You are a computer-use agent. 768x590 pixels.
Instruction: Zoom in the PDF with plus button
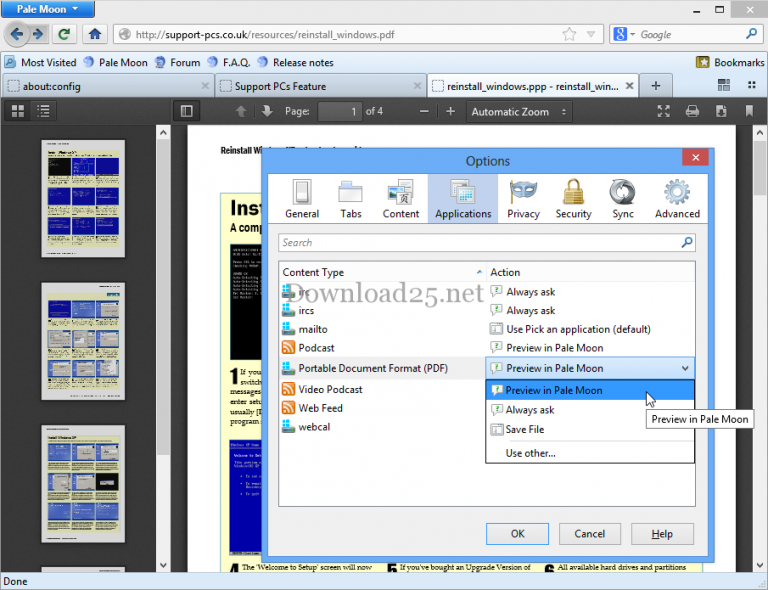click(x=451, y=112)
